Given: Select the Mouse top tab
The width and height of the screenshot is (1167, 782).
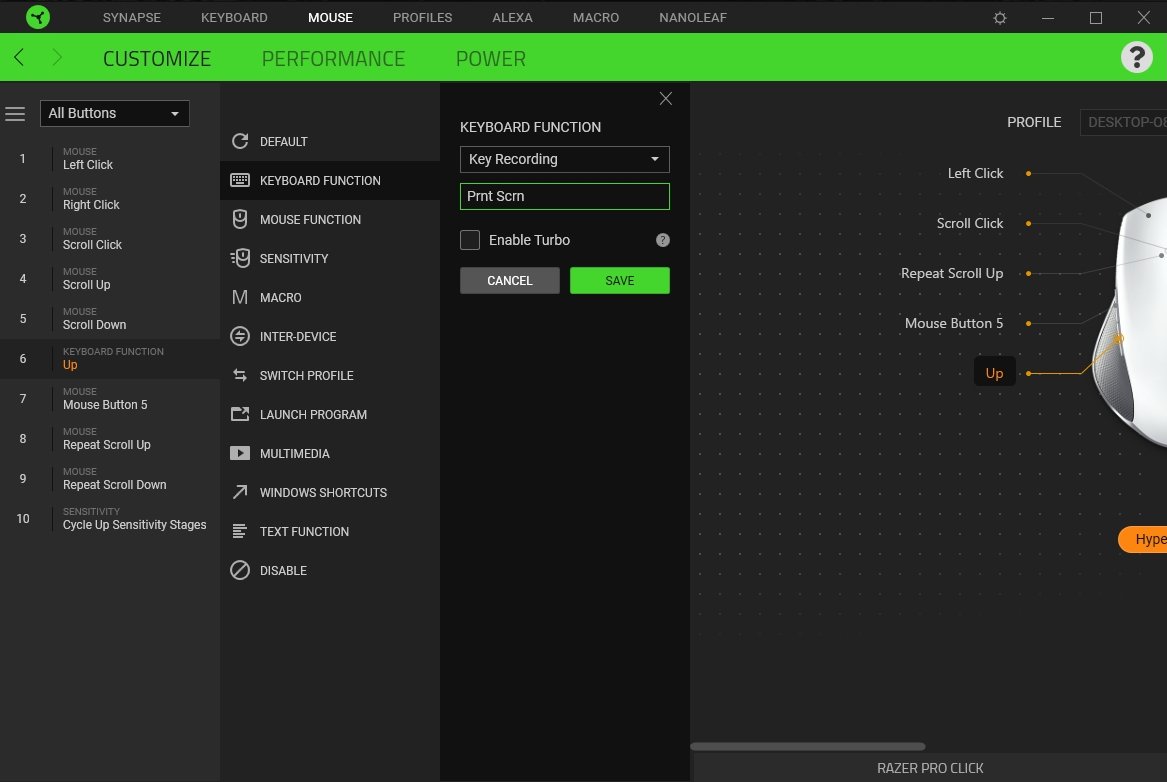Looking at the screenshot, I should point(330,17).
